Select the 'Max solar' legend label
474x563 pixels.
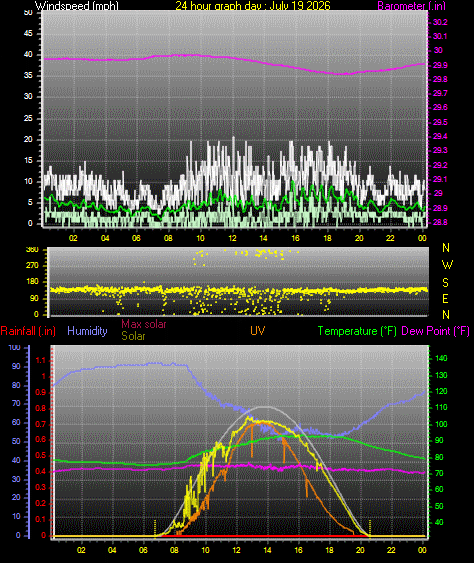pyautogui.click(x=144, y=324)
